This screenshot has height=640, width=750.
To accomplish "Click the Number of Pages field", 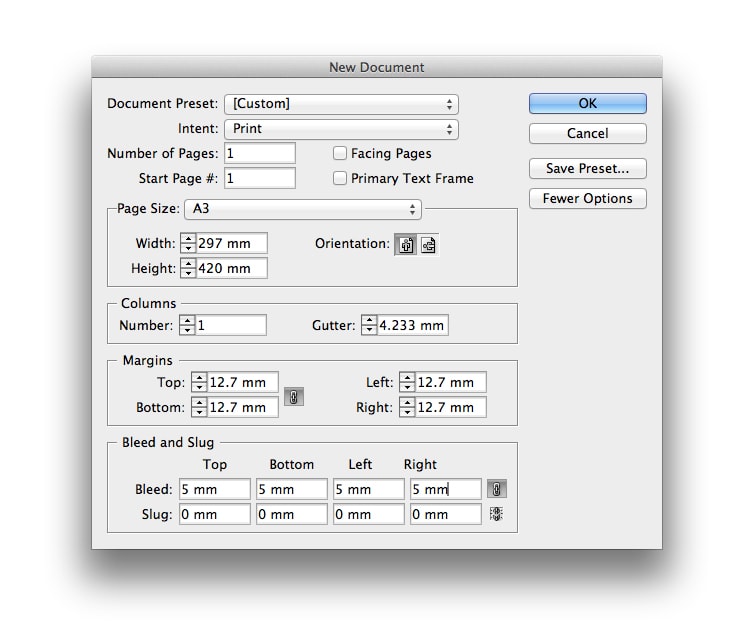I will point(260,153).
